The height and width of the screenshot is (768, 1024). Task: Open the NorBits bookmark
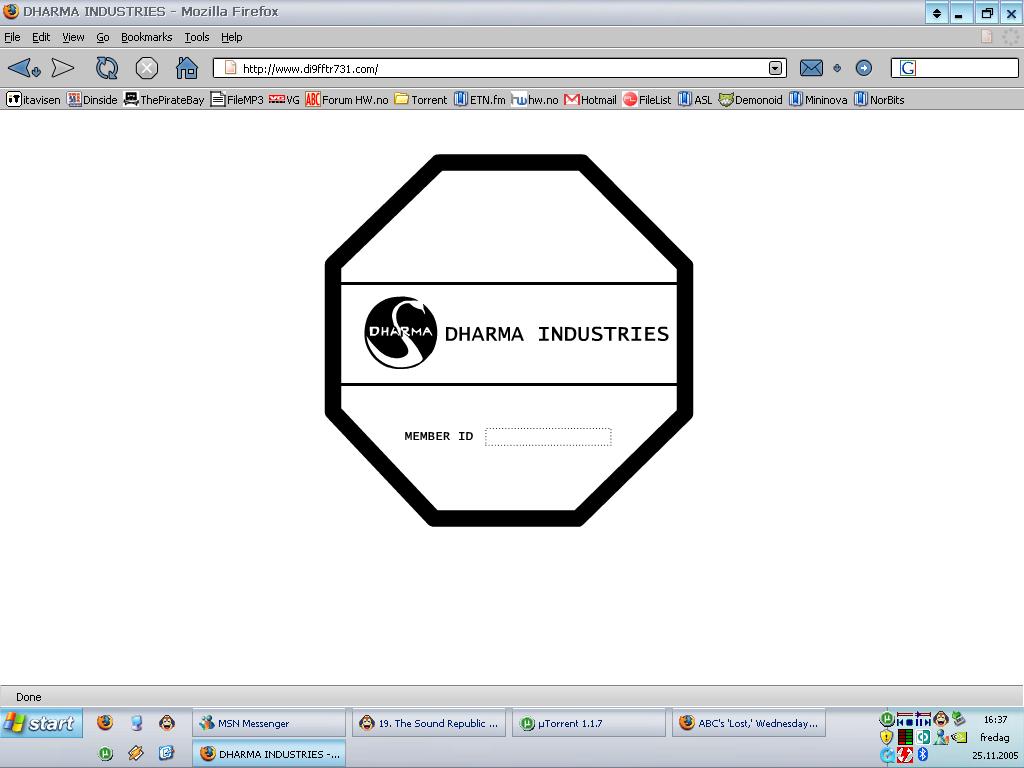(879, 100)
